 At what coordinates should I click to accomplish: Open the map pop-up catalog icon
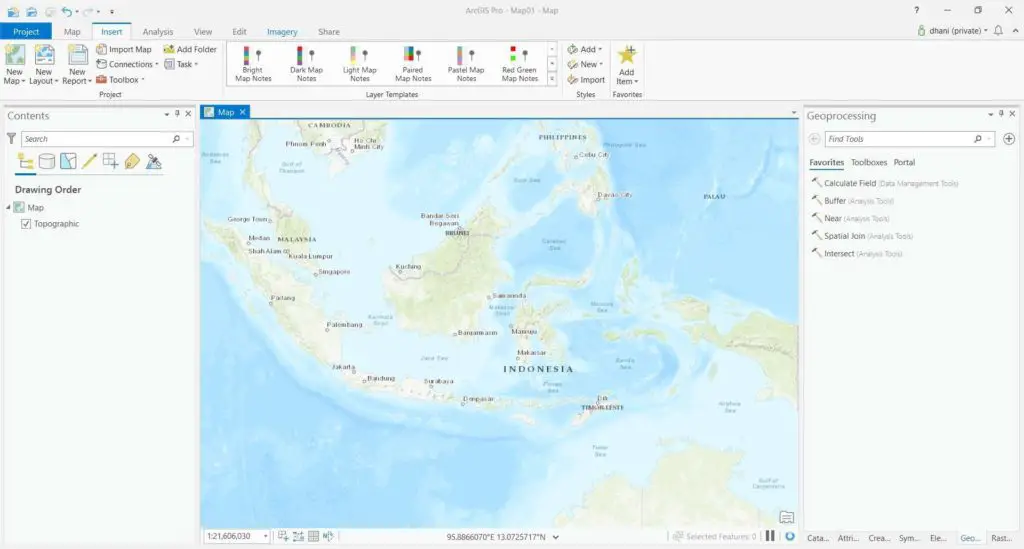[x=787, y=517]
